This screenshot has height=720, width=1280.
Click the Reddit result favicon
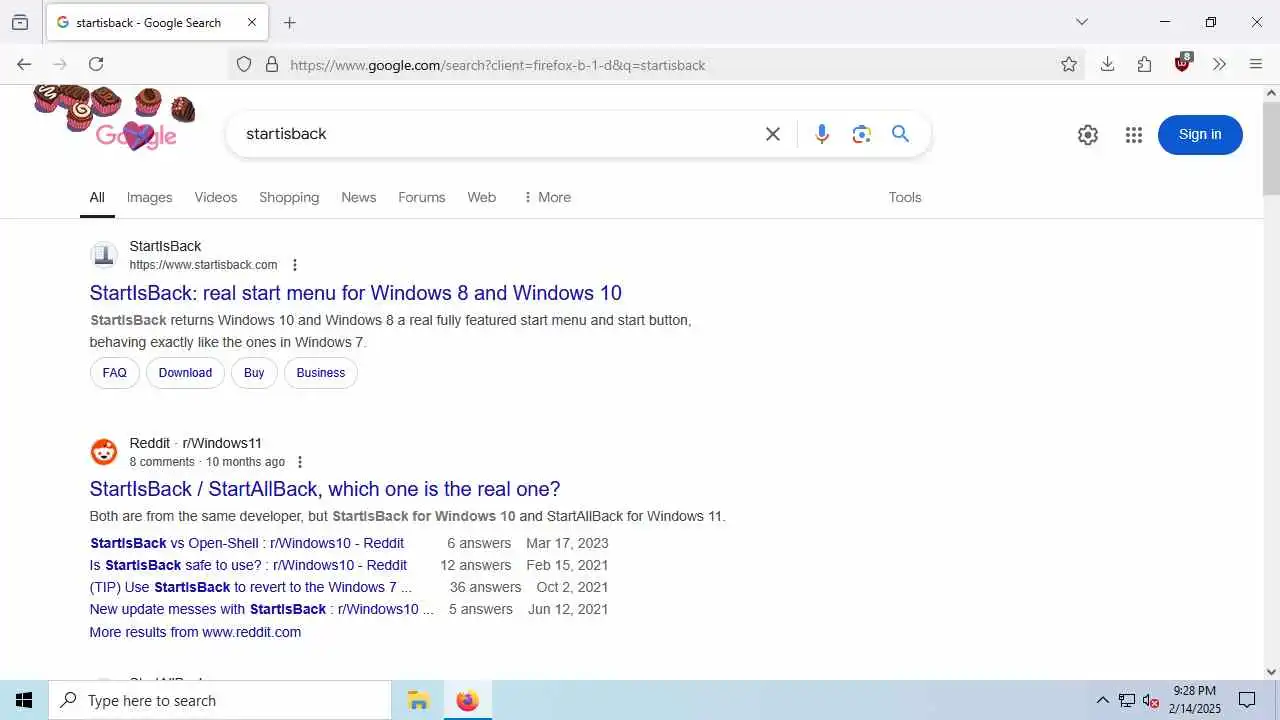click(104, 452)
